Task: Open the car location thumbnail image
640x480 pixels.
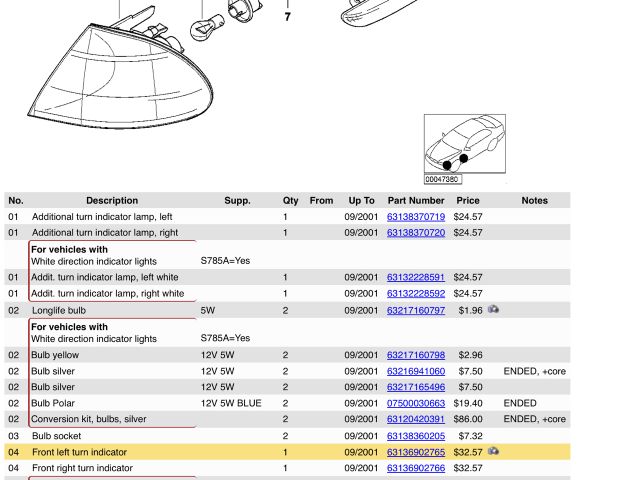Action: tap(464, 148)
